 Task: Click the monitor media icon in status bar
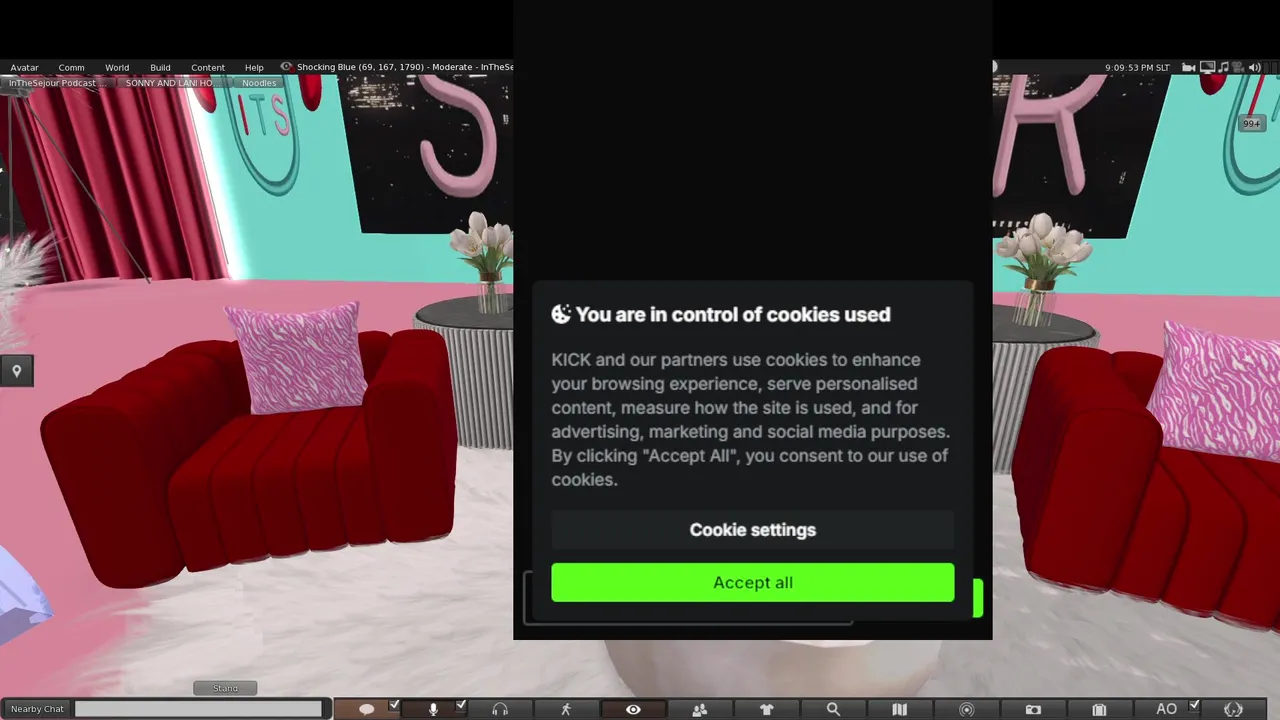(x=1207, y=67)
